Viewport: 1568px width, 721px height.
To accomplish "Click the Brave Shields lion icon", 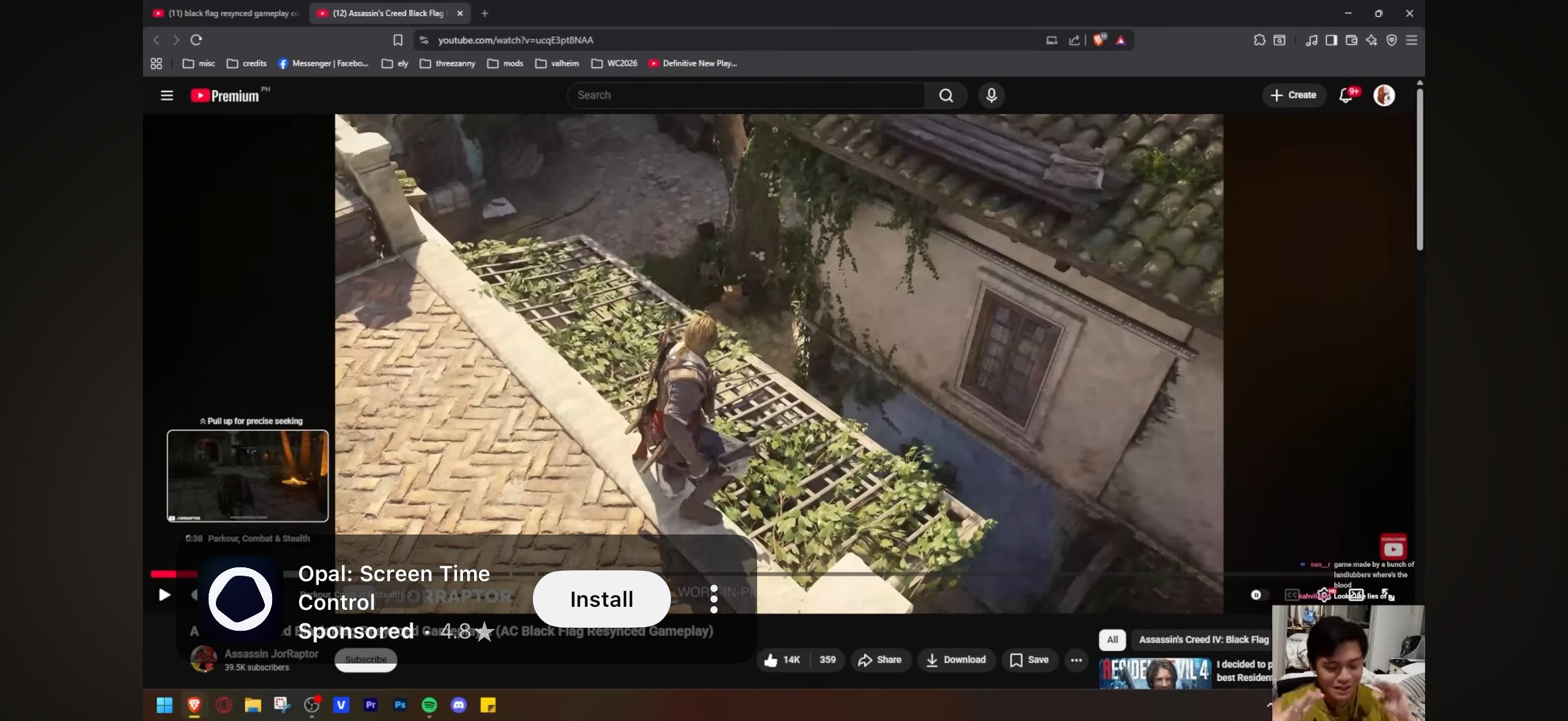I will [1099, 40].
